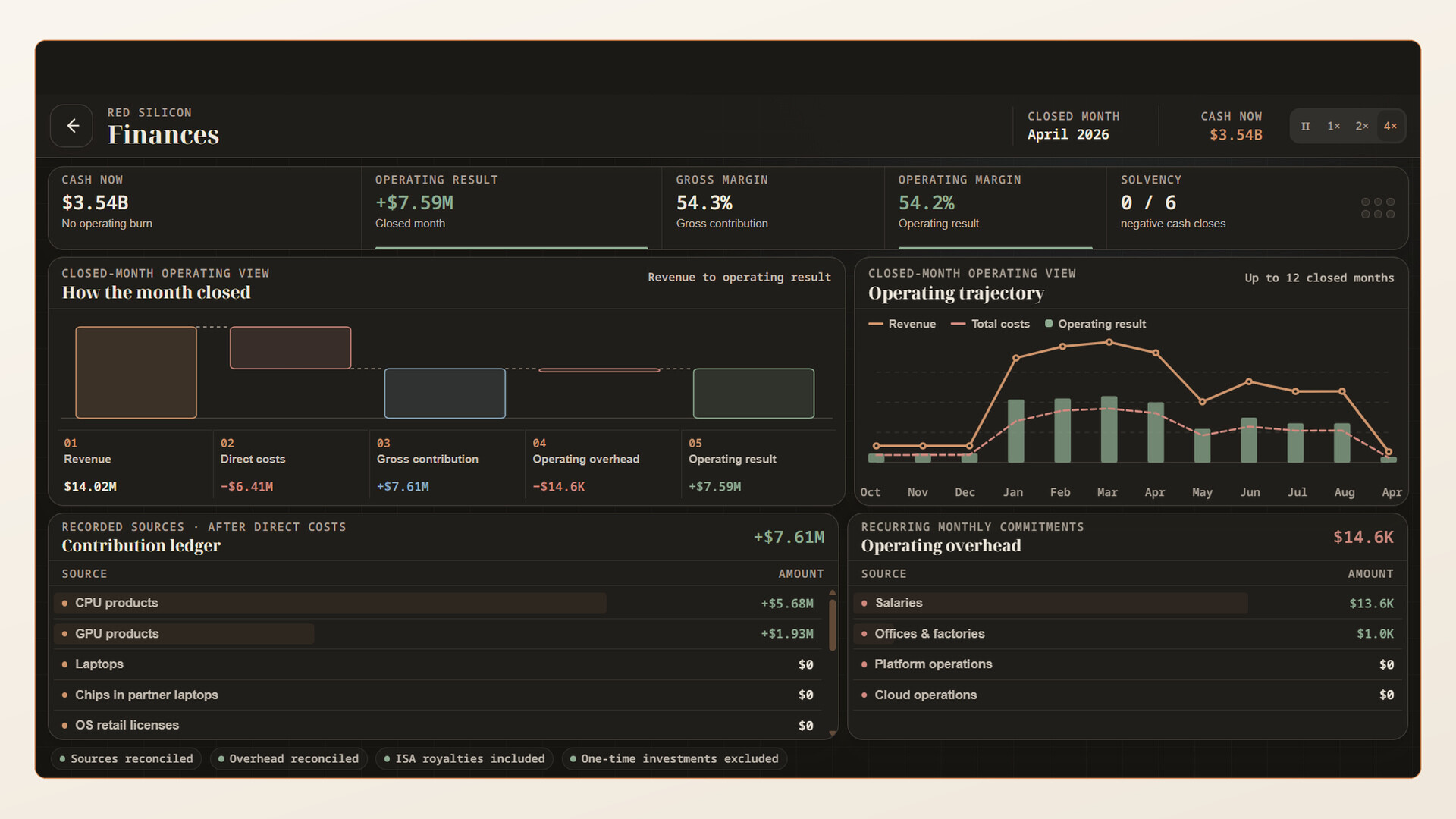
Task: Set game speed to 1×
Action: [1333, 126]
